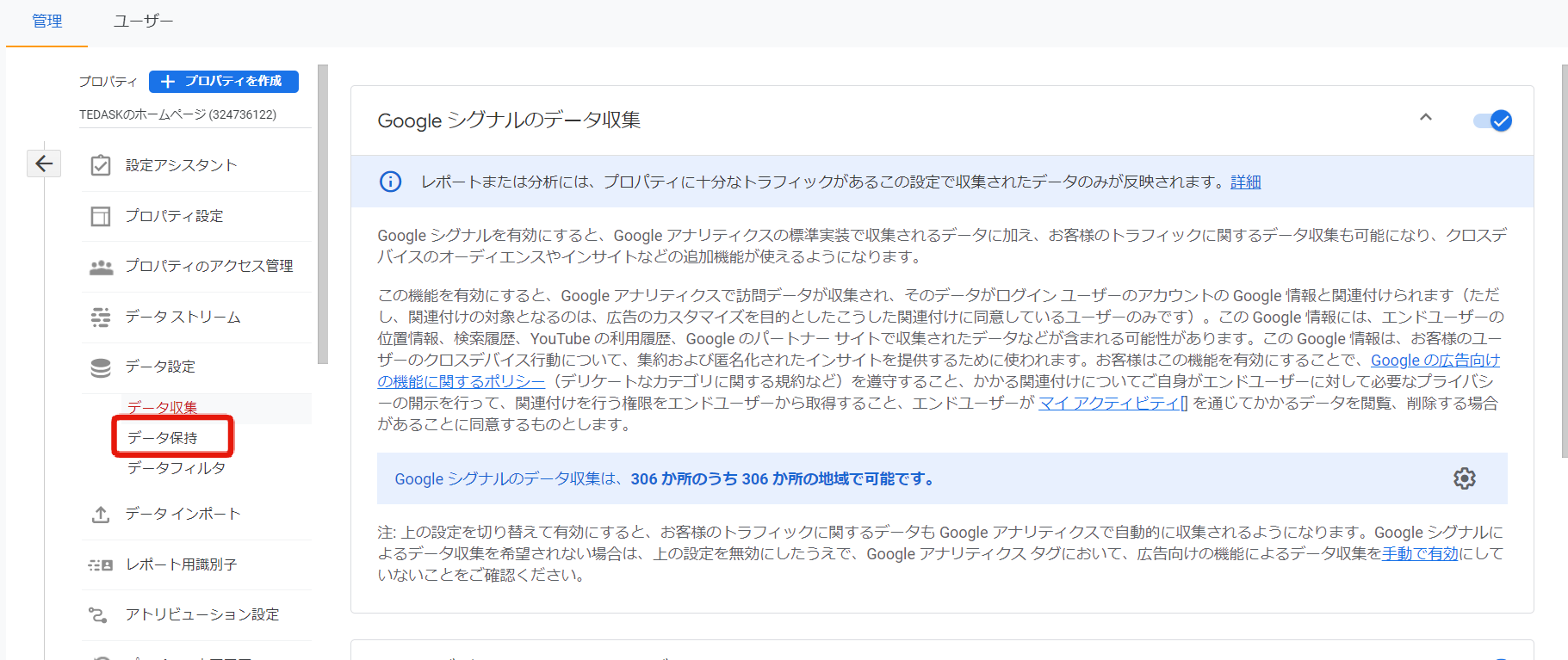Click the info icon in blue banner
The image size is (1568, 660).
pyautogui.click(x=390, y=182)
